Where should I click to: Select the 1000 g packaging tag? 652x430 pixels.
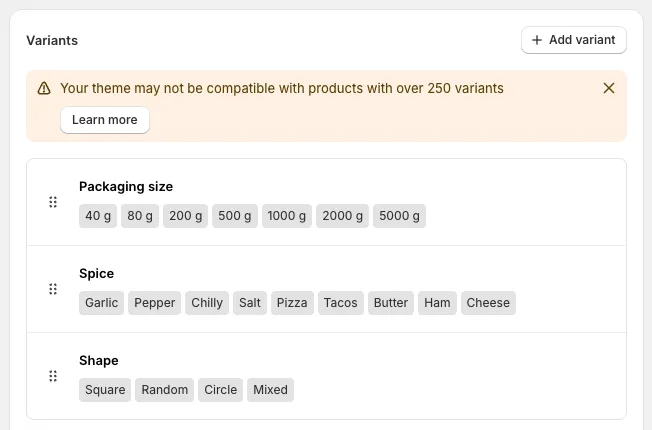(x=286, y=216)
